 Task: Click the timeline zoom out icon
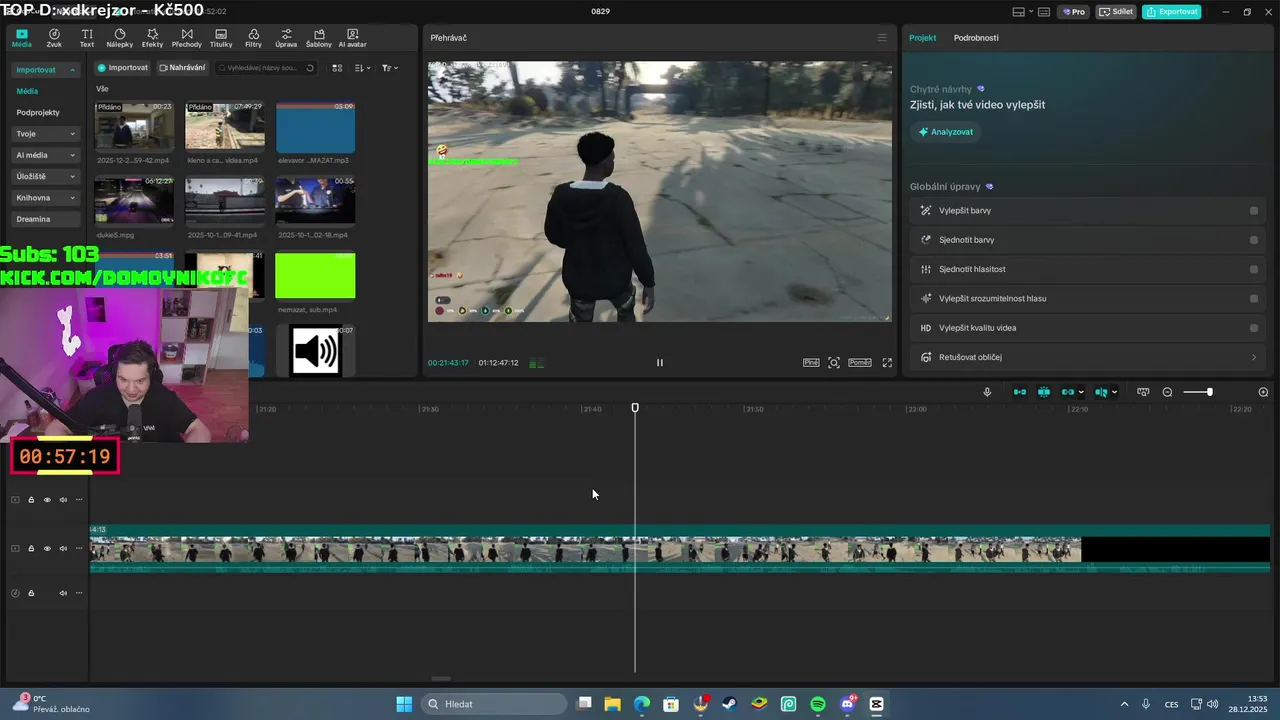coord(1167,392)
